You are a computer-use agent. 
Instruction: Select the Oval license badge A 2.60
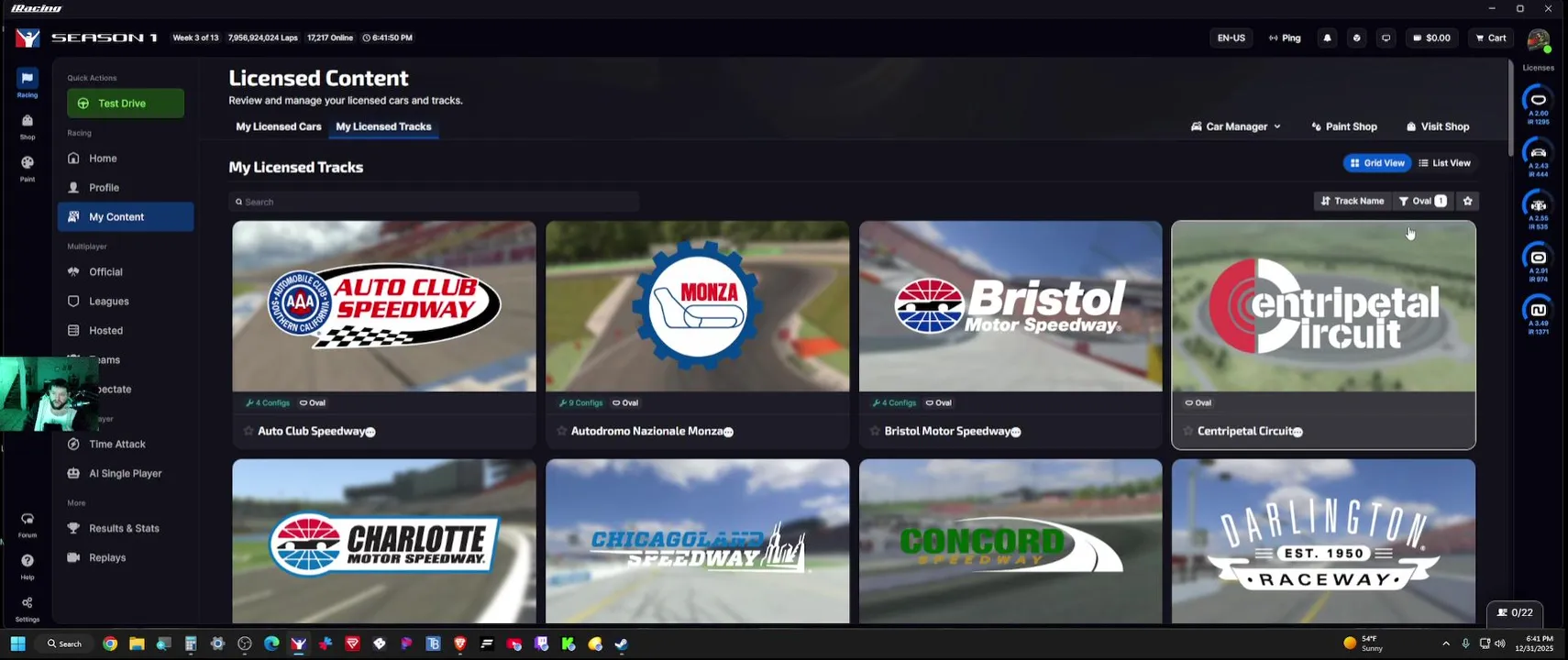[1538, 104]
